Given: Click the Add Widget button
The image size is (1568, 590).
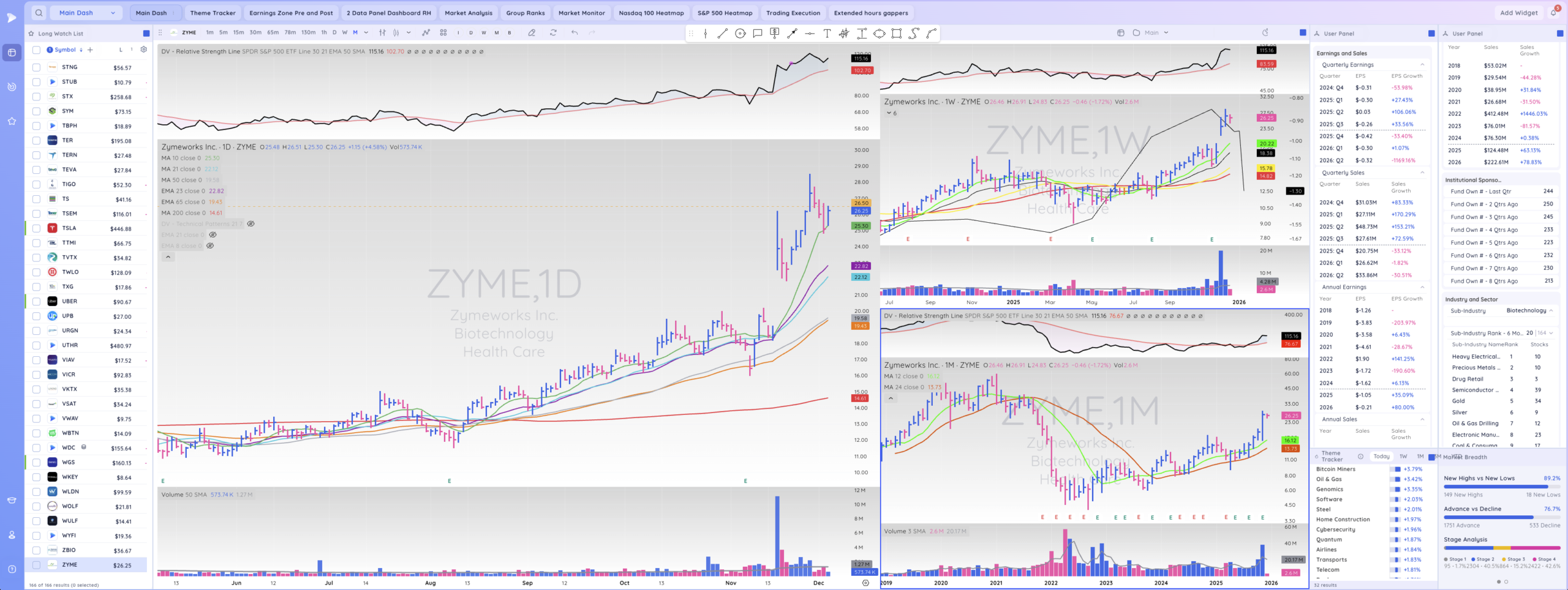Looking at the screenshot, I should point(1518,13).
